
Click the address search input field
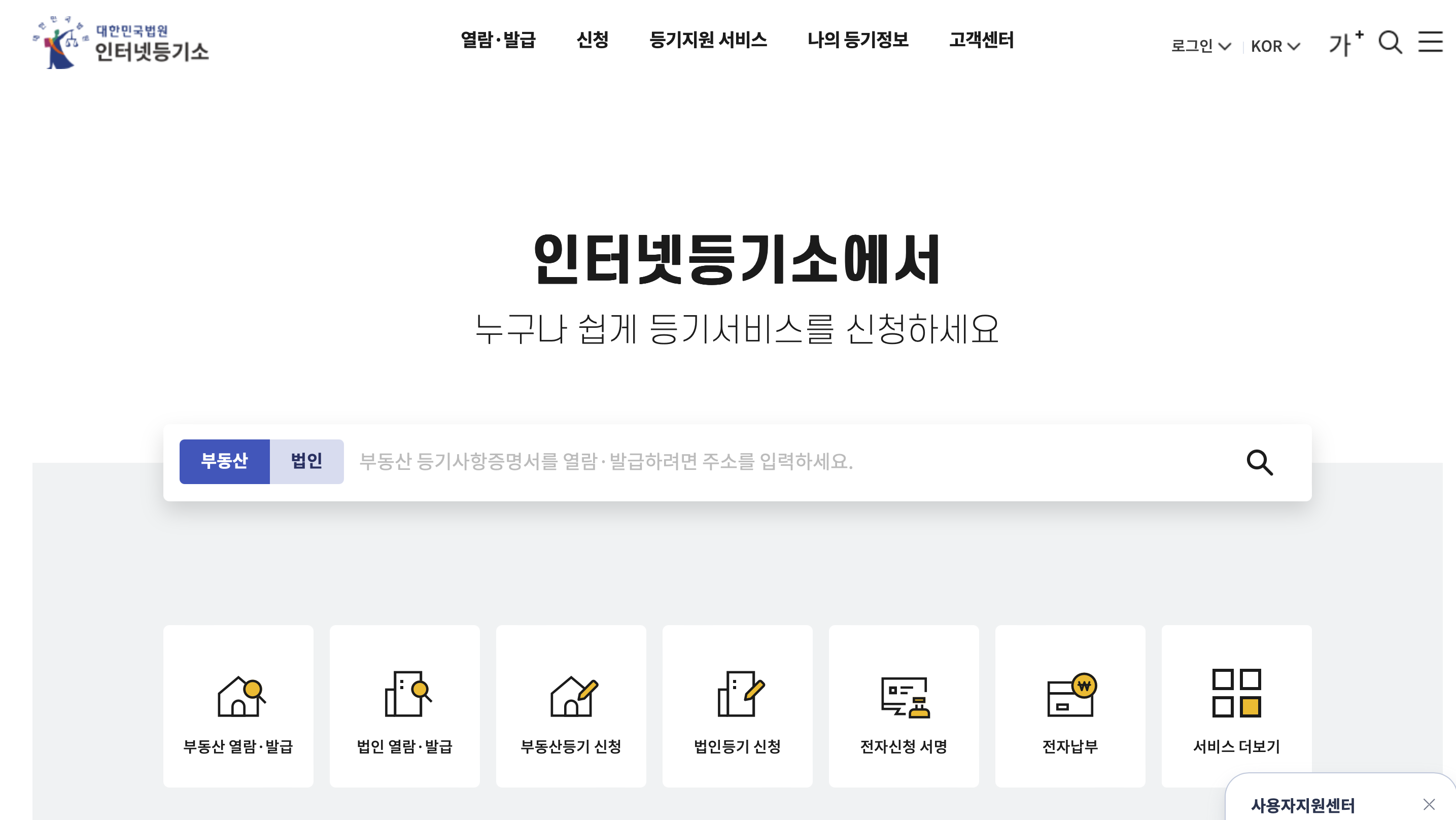click(791, 461)
